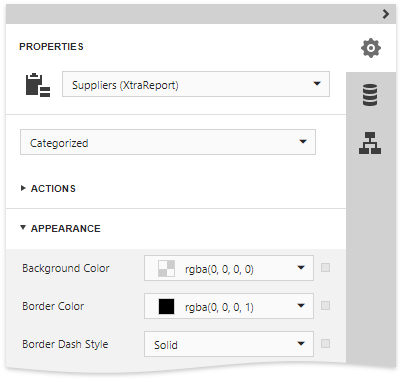This screenshot has height=381, width=402.
Task: Open the Properties gear tab
Action: click(x=371, y=48)
